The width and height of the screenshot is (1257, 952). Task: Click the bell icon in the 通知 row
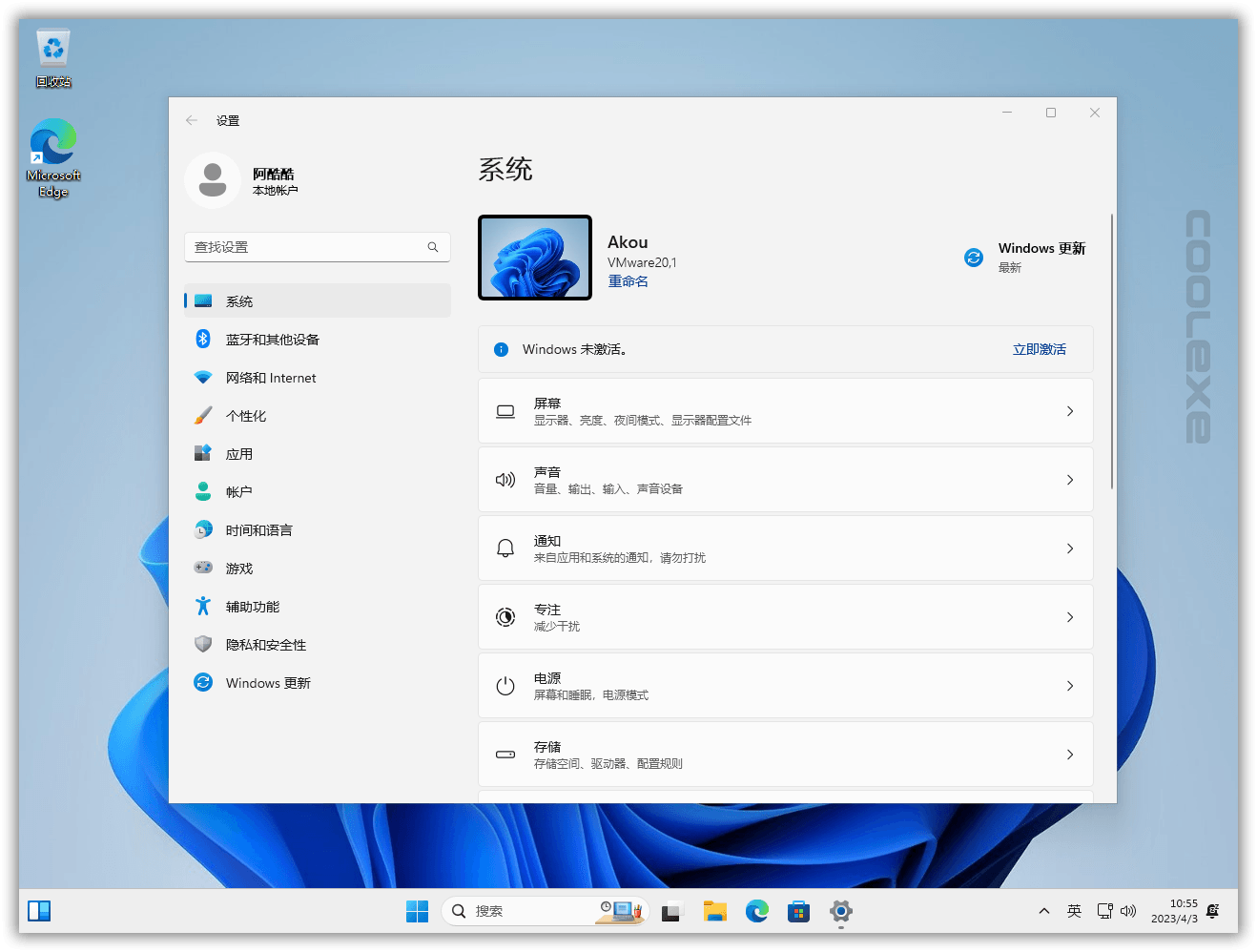(505, 548)
